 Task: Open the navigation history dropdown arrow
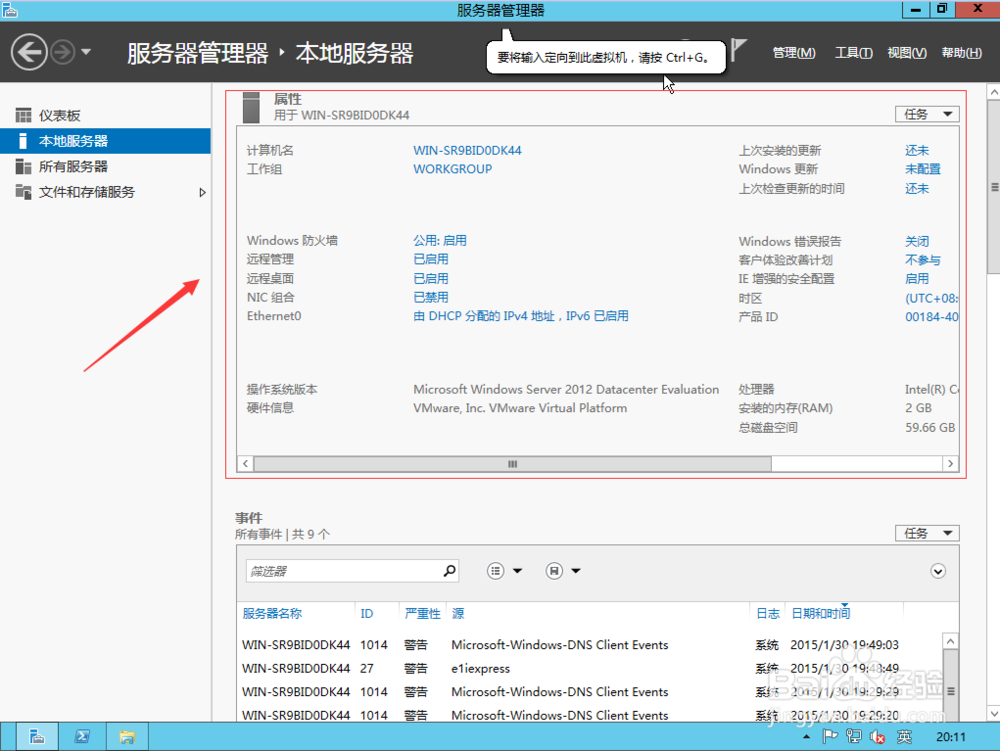click(x=86, y=52)
